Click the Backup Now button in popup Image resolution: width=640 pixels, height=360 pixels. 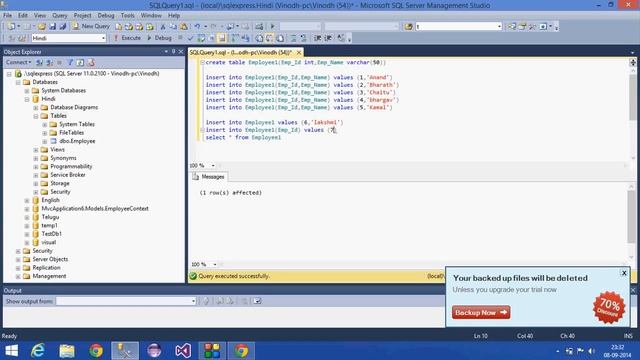(x=481, y=313)
